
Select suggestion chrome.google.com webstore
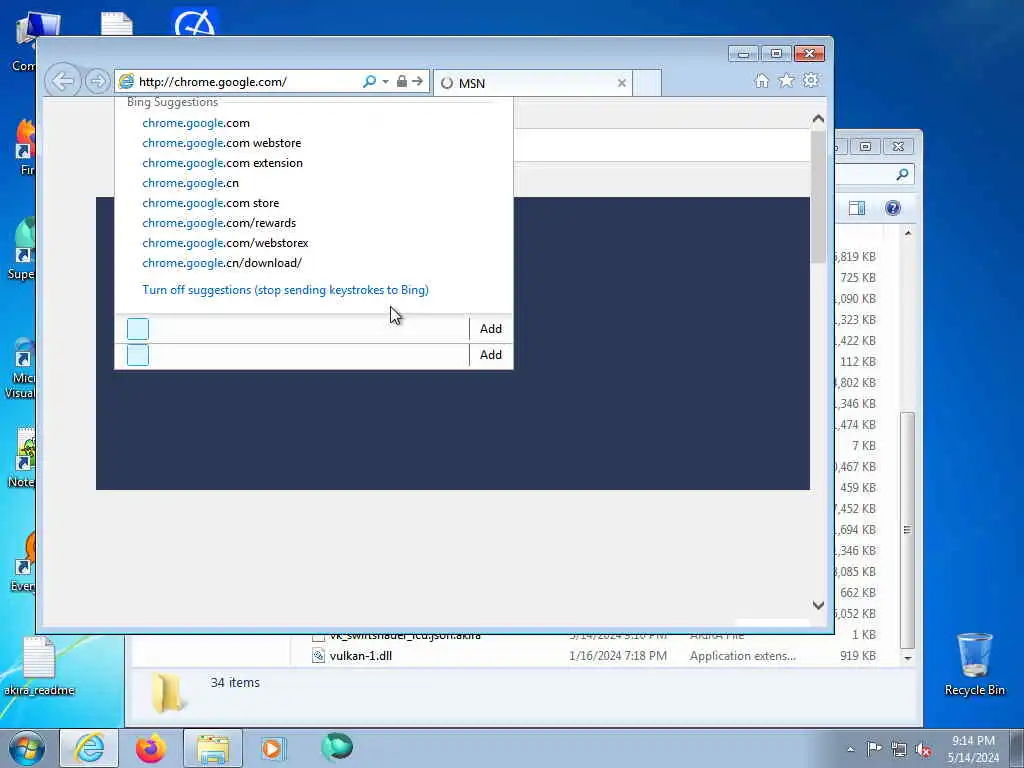tap(221, 143)
